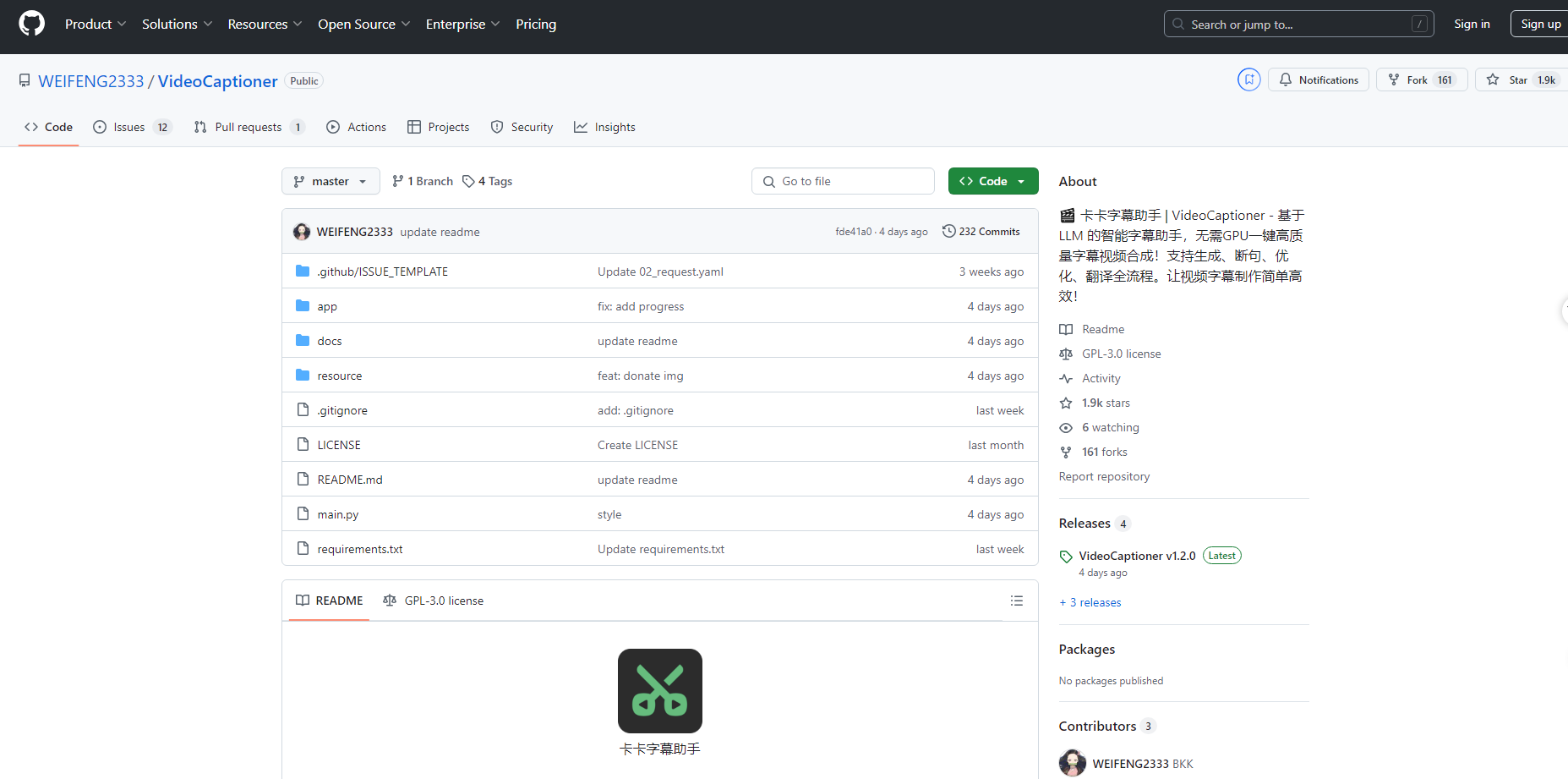Expand the Product menu in header
This screenshot has width=1568, height=779.
click(x=96, y=24)
